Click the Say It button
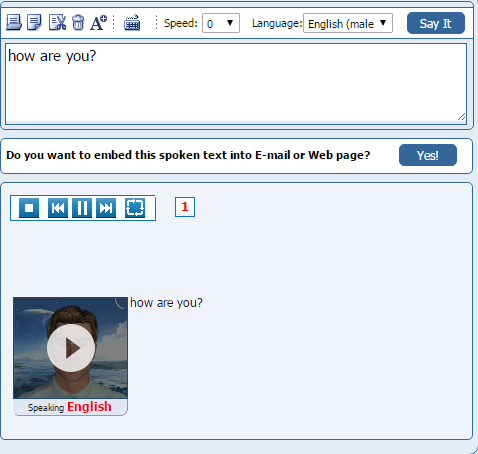The height and width of the screenshot is (454, 478). (x=436, y=23)
